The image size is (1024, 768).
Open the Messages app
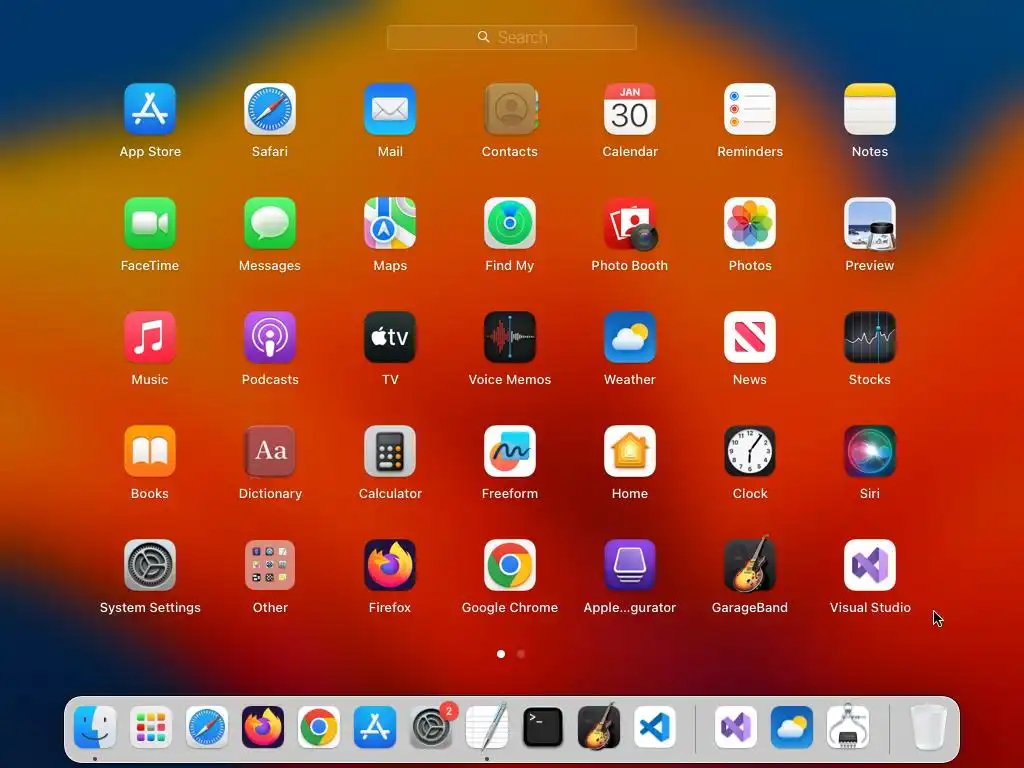[x=270, y=223]
